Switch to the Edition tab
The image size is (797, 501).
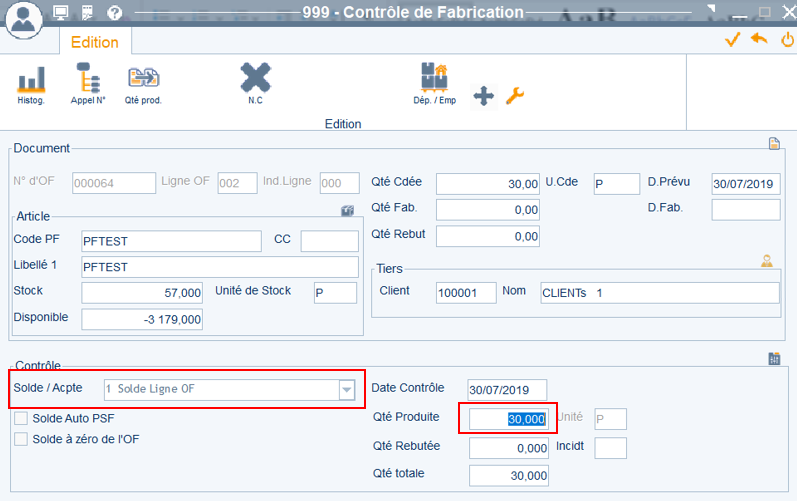tap(95, 42)
